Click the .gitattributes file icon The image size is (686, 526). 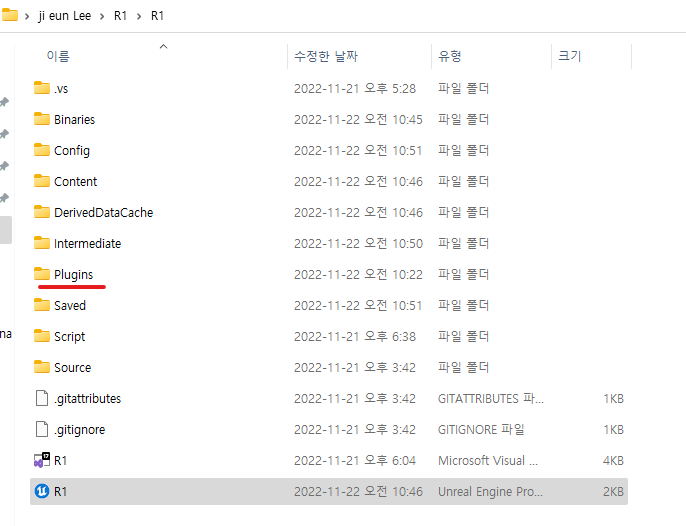42,398
